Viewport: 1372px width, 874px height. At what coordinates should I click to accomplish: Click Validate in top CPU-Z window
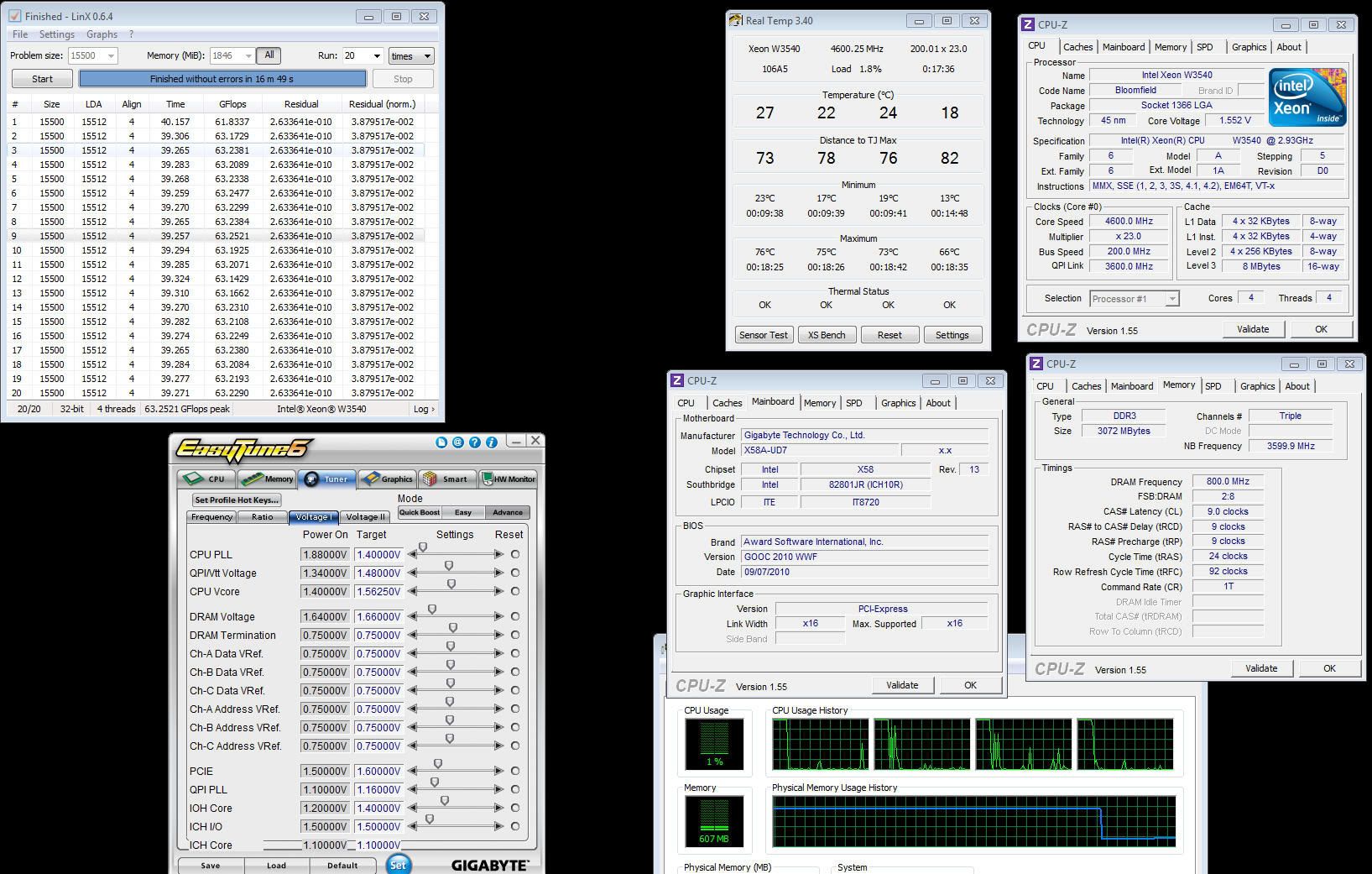tap(1253, 329)
